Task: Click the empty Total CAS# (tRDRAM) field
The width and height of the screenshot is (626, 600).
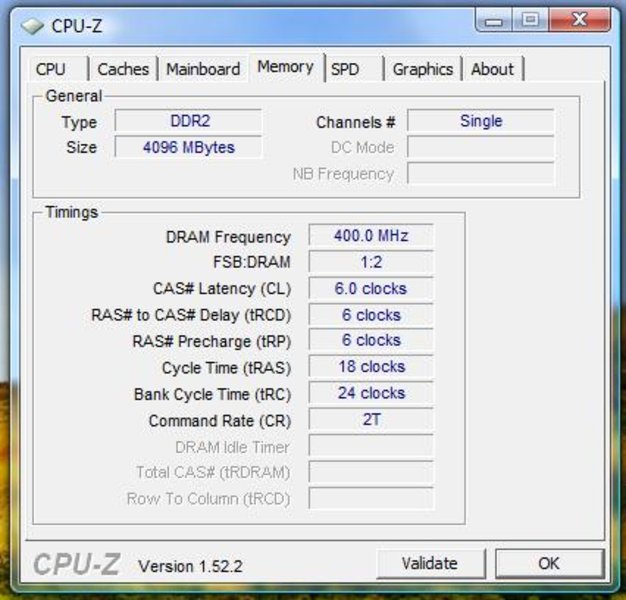Action: (x=371, y=472)
